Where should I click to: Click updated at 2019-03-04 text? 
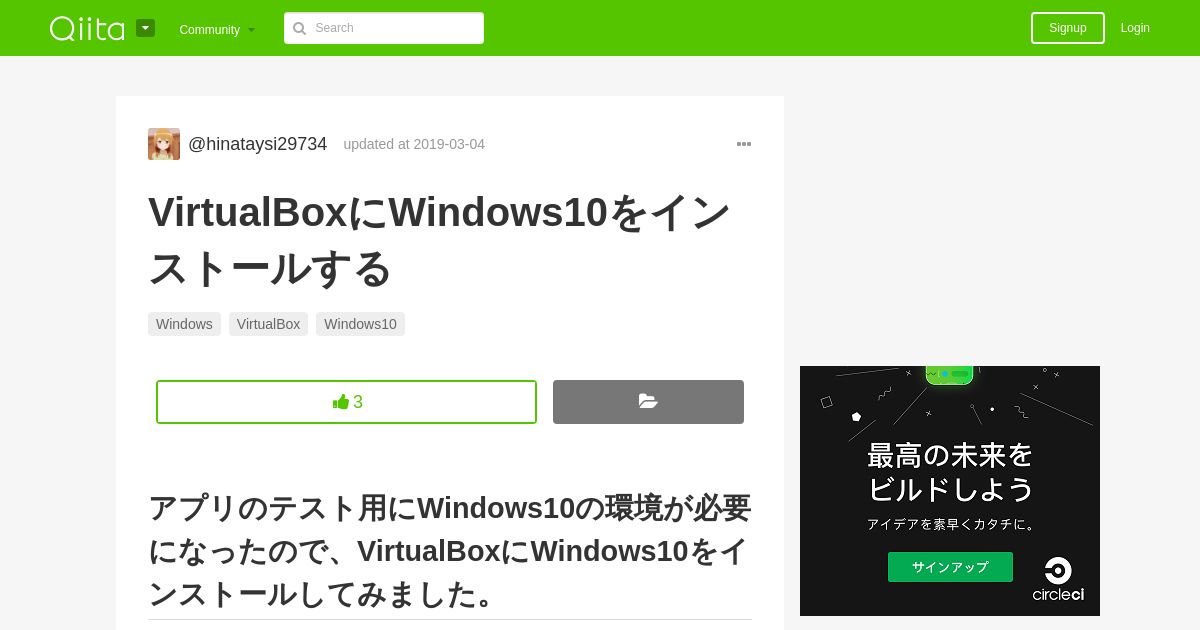[414, 144]
